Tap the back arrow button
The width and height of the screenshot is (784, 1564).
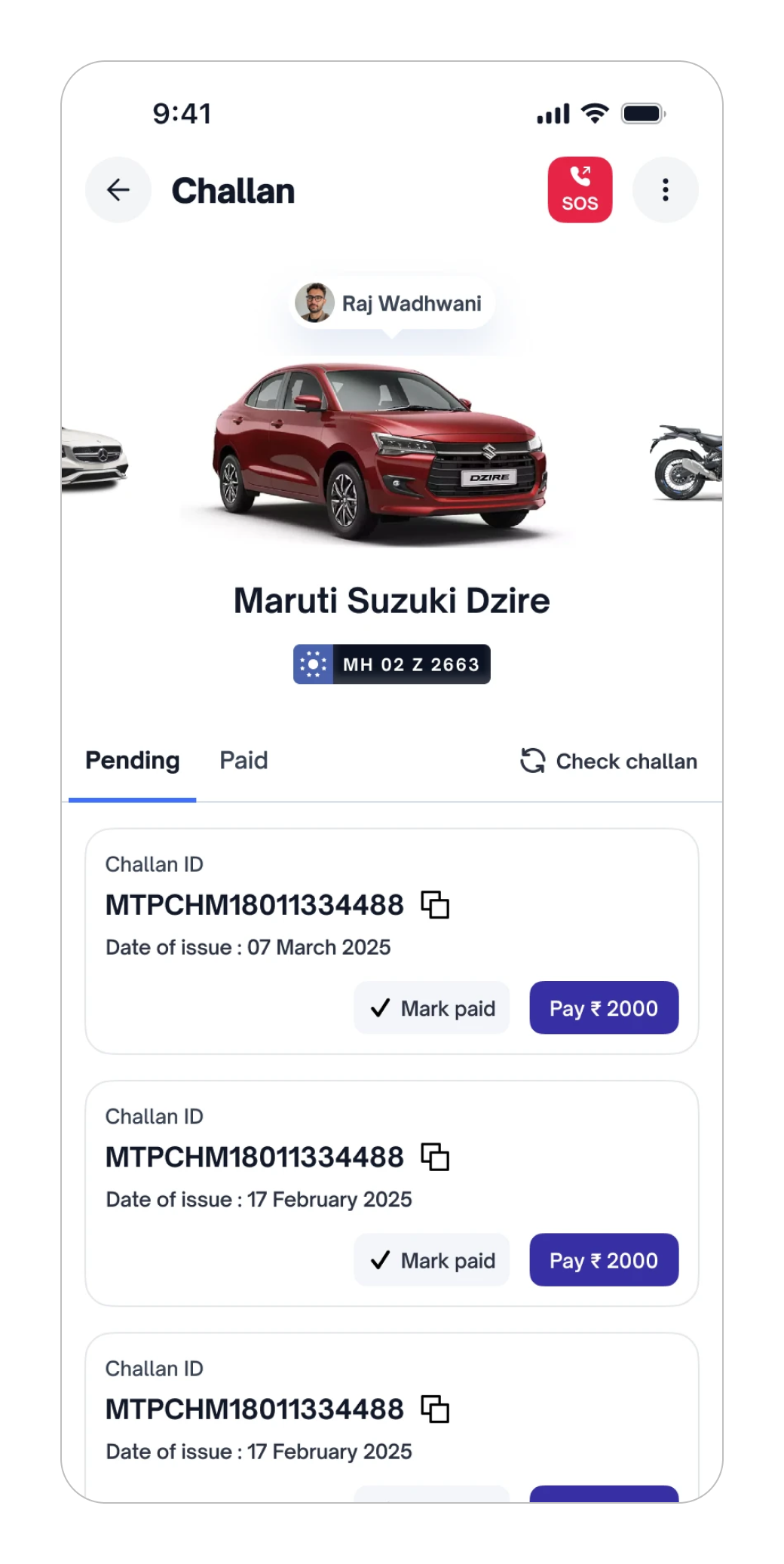[118, 190]
